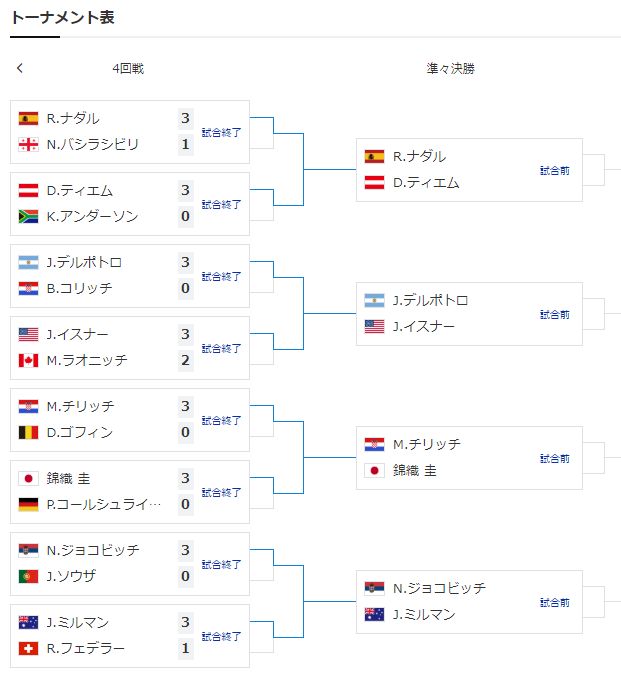Click South Africa flag beside K.アンダーソン

coord(28,216)
